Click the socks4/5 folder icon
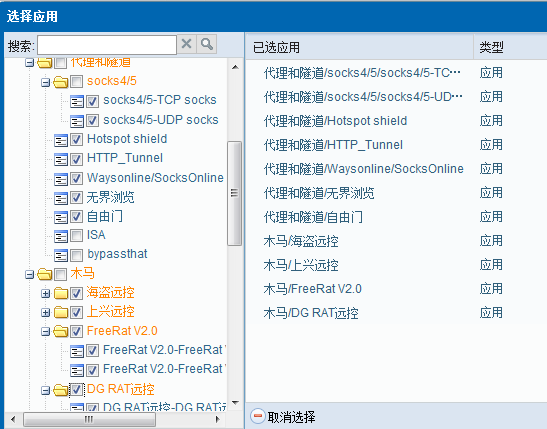The height and width of the screenshot is (429, 547). point(61,82)
